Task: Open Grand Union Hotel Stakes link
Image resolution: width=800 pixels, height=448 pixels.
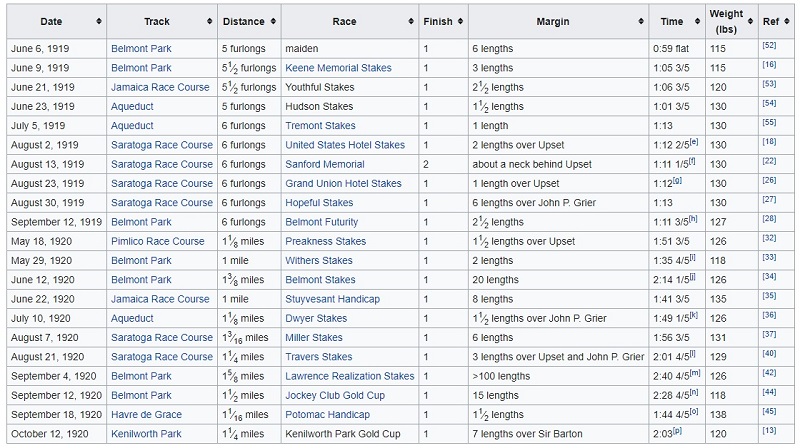Action: click(343, 184)
